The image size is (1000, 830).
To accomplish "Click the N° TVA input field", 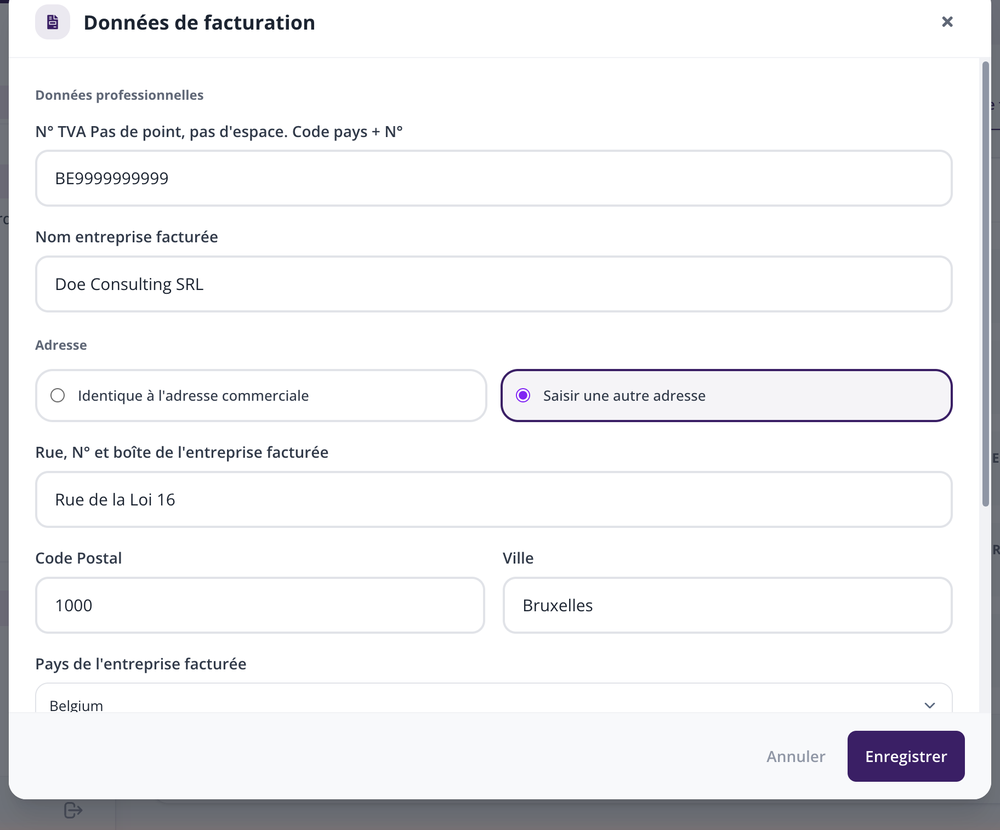I will pos(494,178).
